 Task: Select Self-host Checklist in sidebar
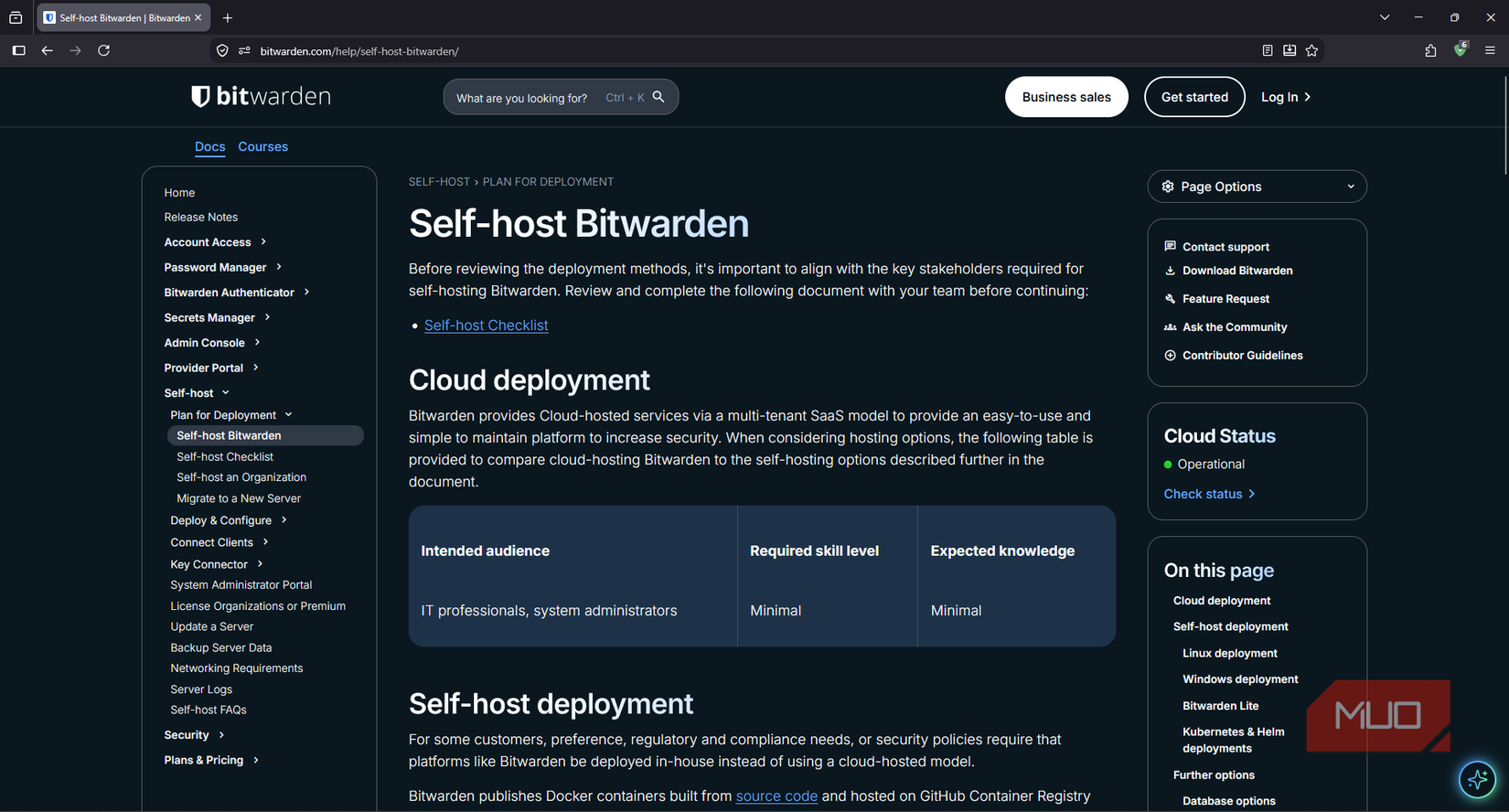point(225,456)
